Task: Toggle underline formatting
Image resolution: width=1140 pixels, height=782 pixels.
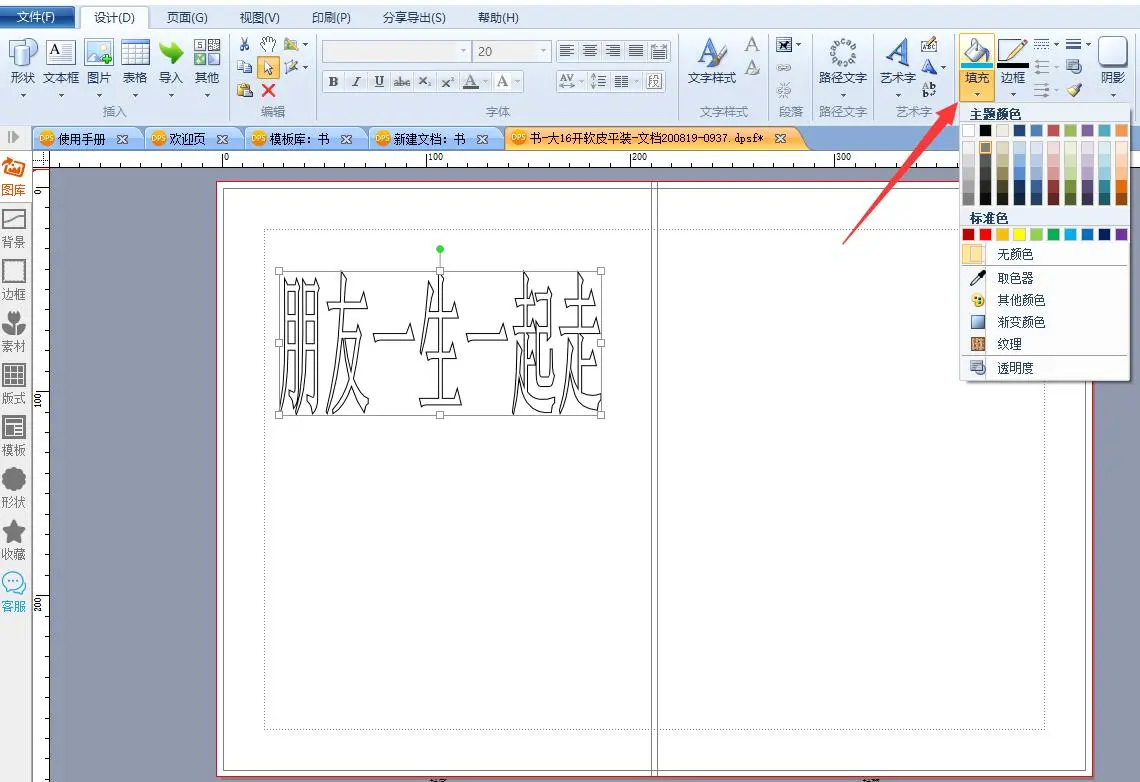Action: point(379,82)
